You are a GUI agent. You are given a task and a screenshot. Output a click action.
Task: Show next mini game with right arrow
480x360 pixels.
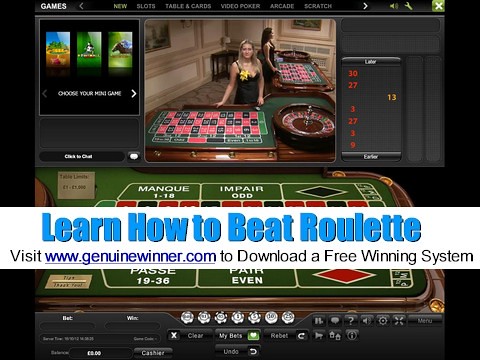(x=134, y=94)
